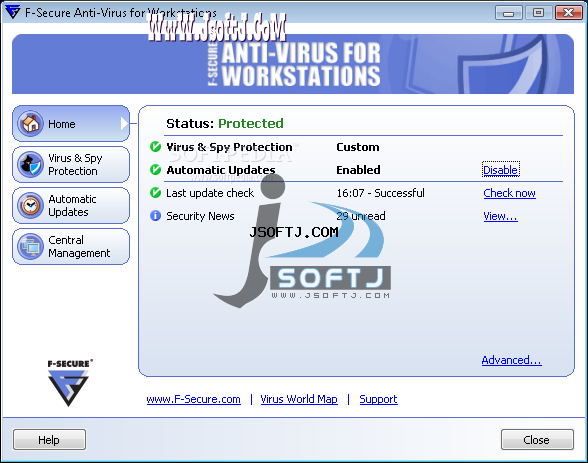Click the 'Security News' label
Image resolution: width=588 pixels, height=463 pixels.
(200, 216)
